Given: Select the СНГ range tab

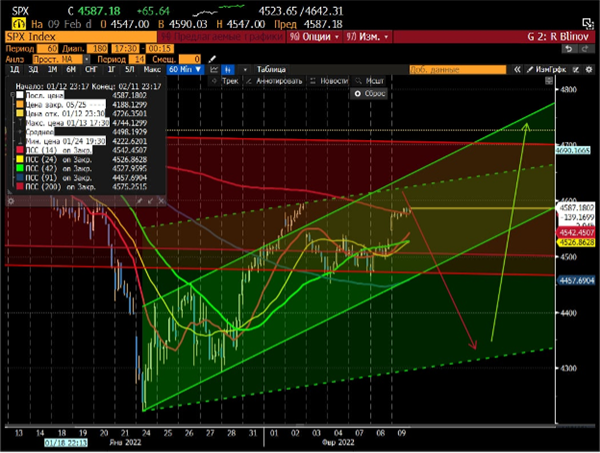Looking at the screenshot, I should [91, 69].
